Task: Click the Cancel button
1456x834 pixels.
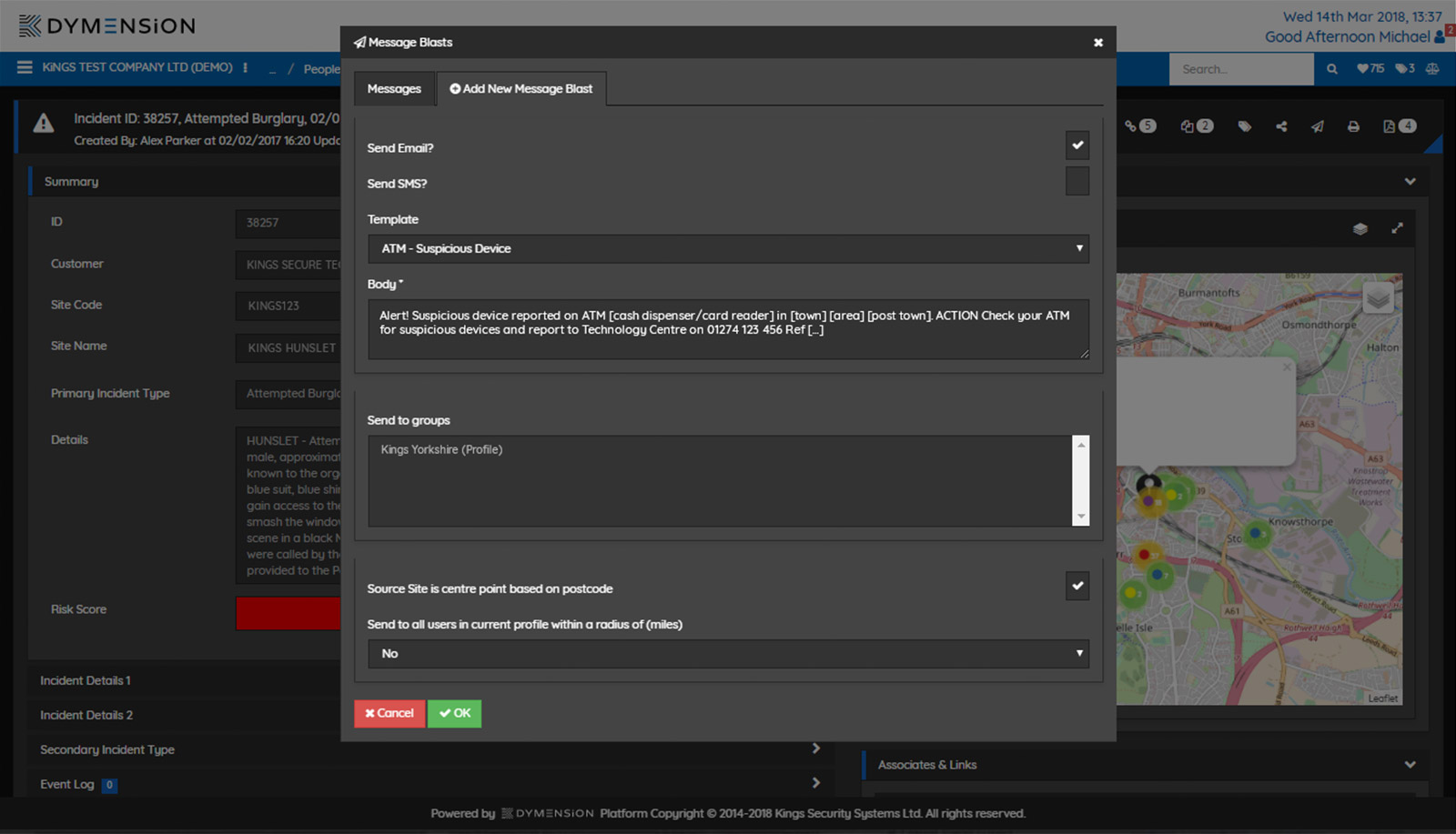Action: tap(389, 713)
